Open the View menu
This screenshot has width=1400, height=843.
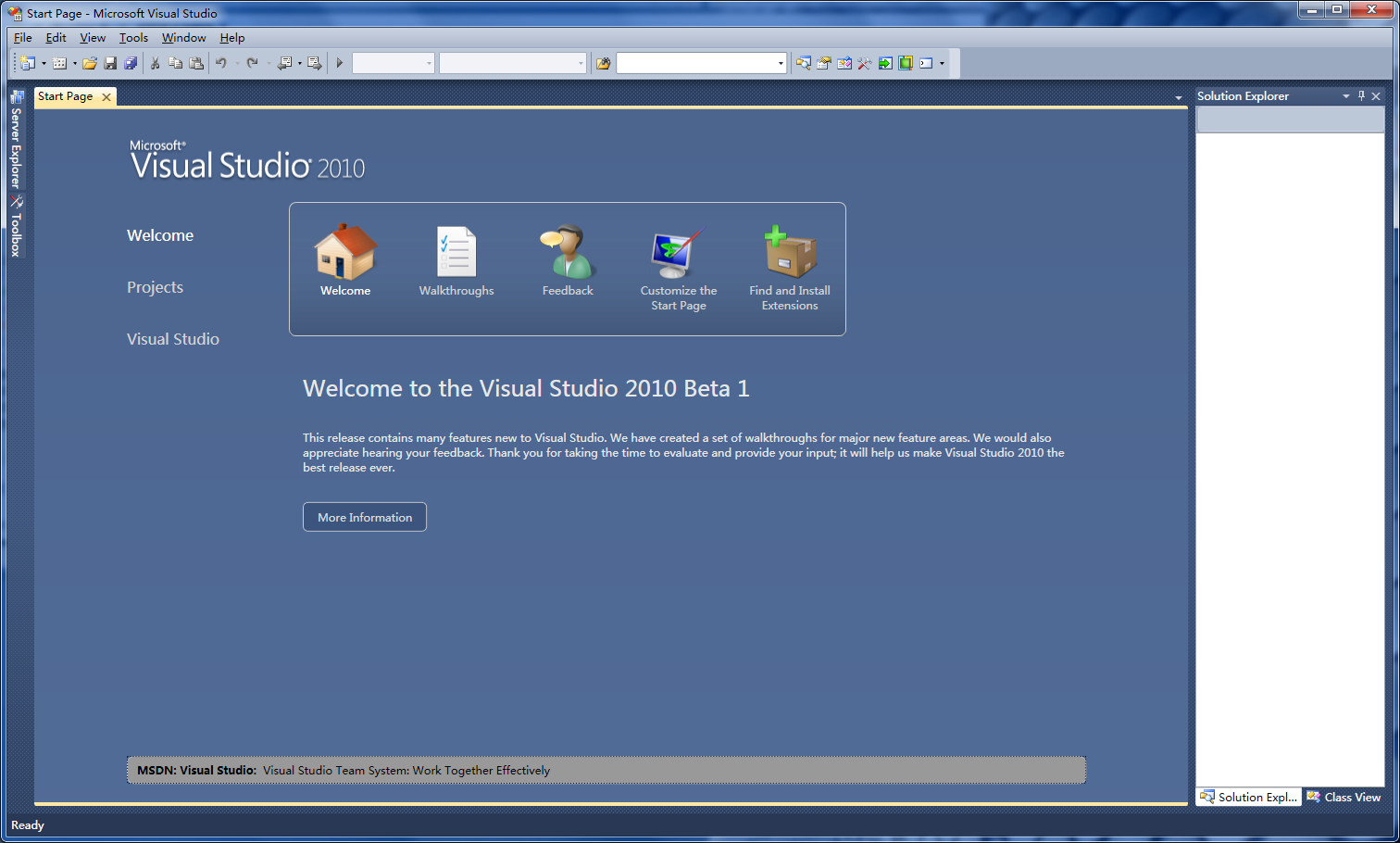[x=93, y=38]
